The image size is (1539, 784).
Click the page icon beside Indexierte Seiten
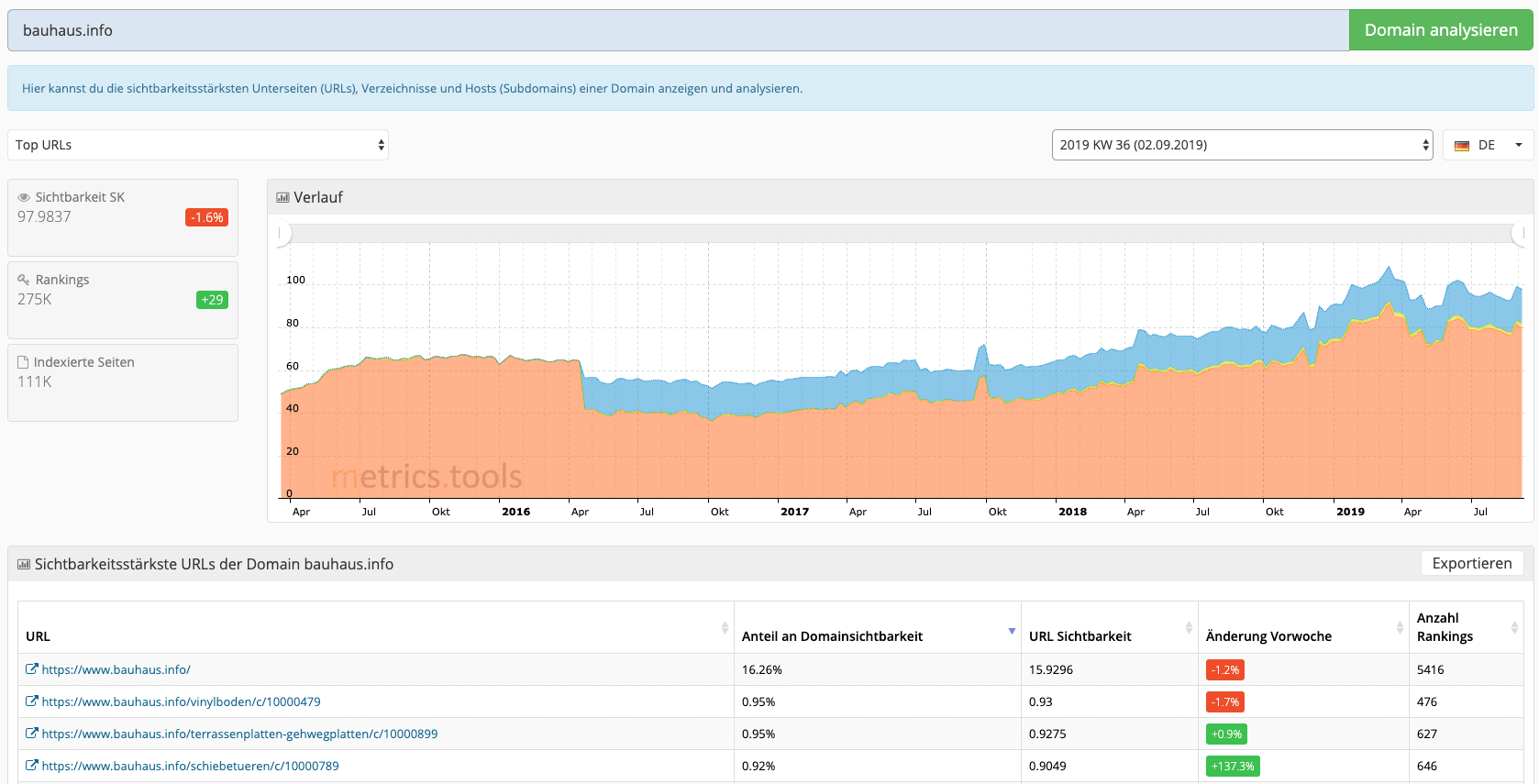pyautogui.click(x=23, y=362)
